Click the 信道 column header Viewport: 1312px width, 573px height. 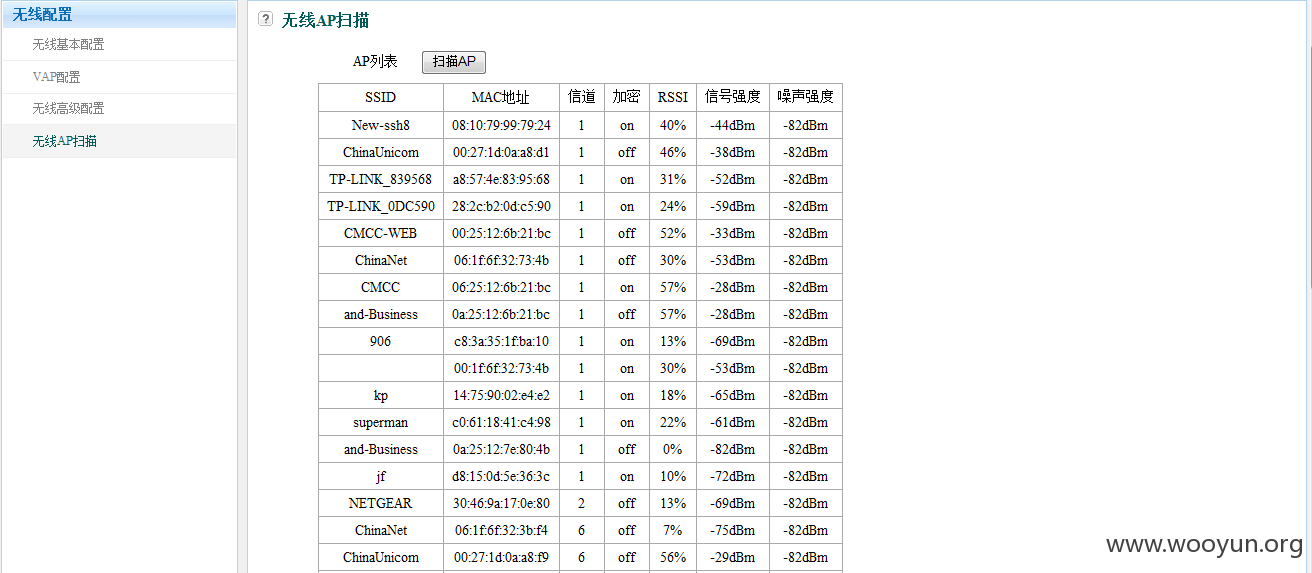click(x=582, y=97)
